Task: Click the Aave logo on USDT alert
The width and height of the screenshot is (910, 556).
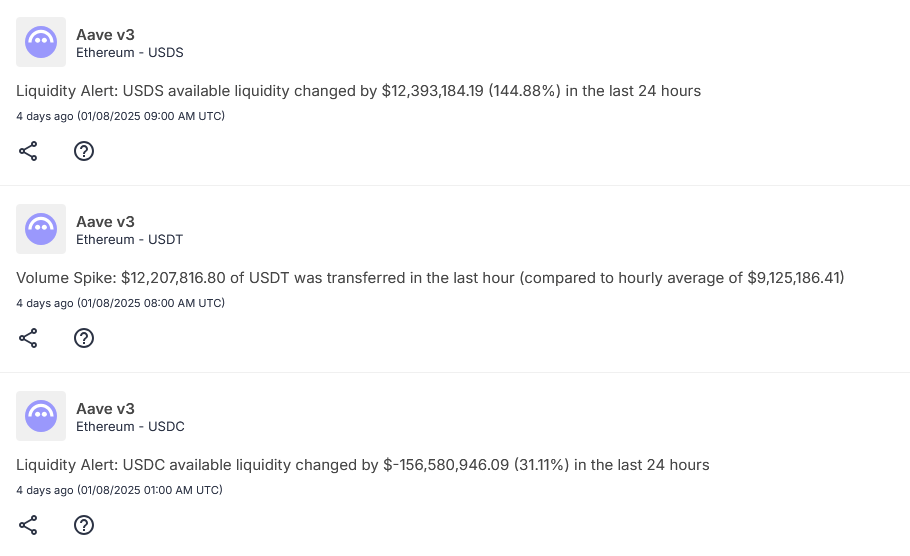Action: [x=41, y=229]
